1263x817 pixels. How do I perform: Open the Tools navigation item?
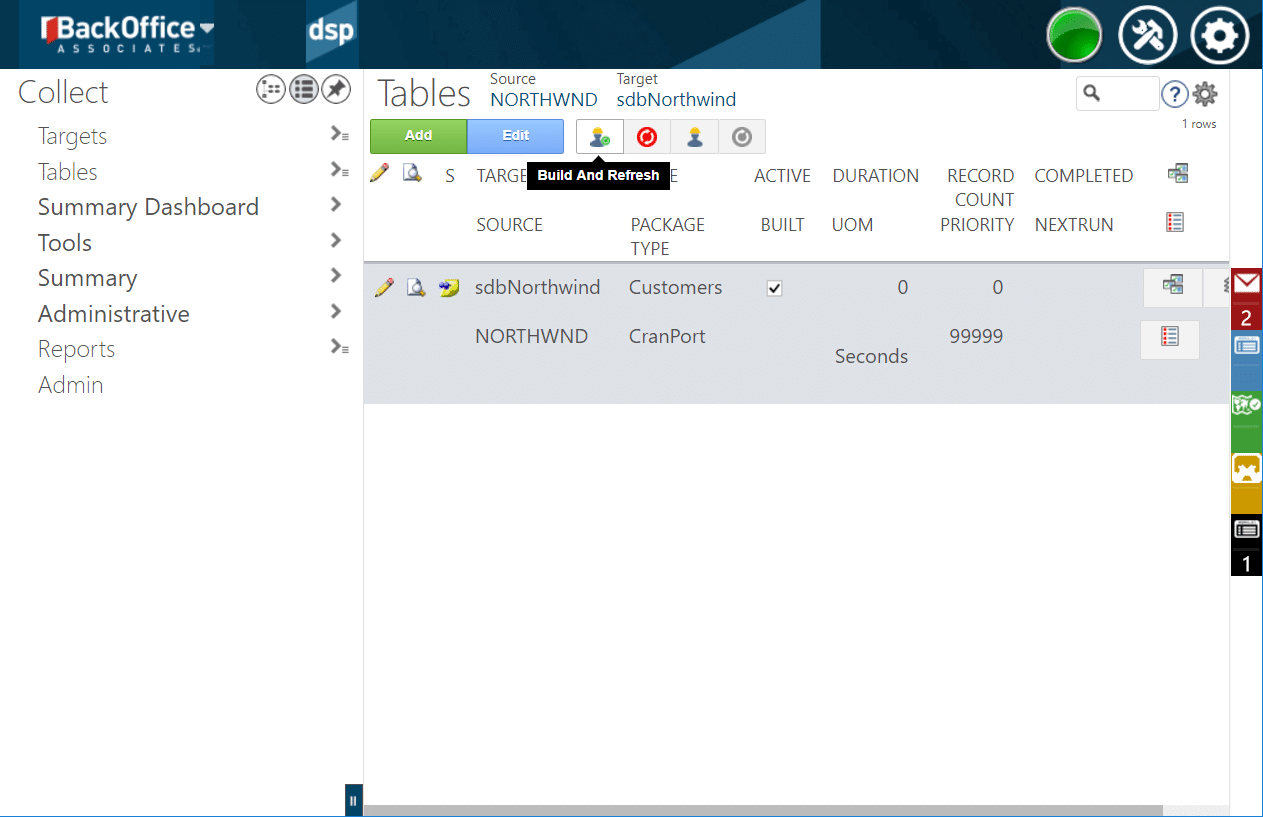coord(65,243)
